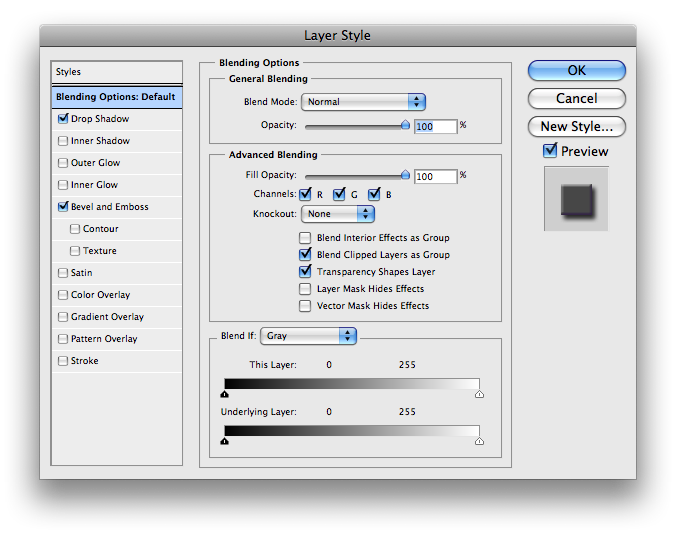Click the Cancel button
This screenshot has height=534, width=676.
click(576, 99)
